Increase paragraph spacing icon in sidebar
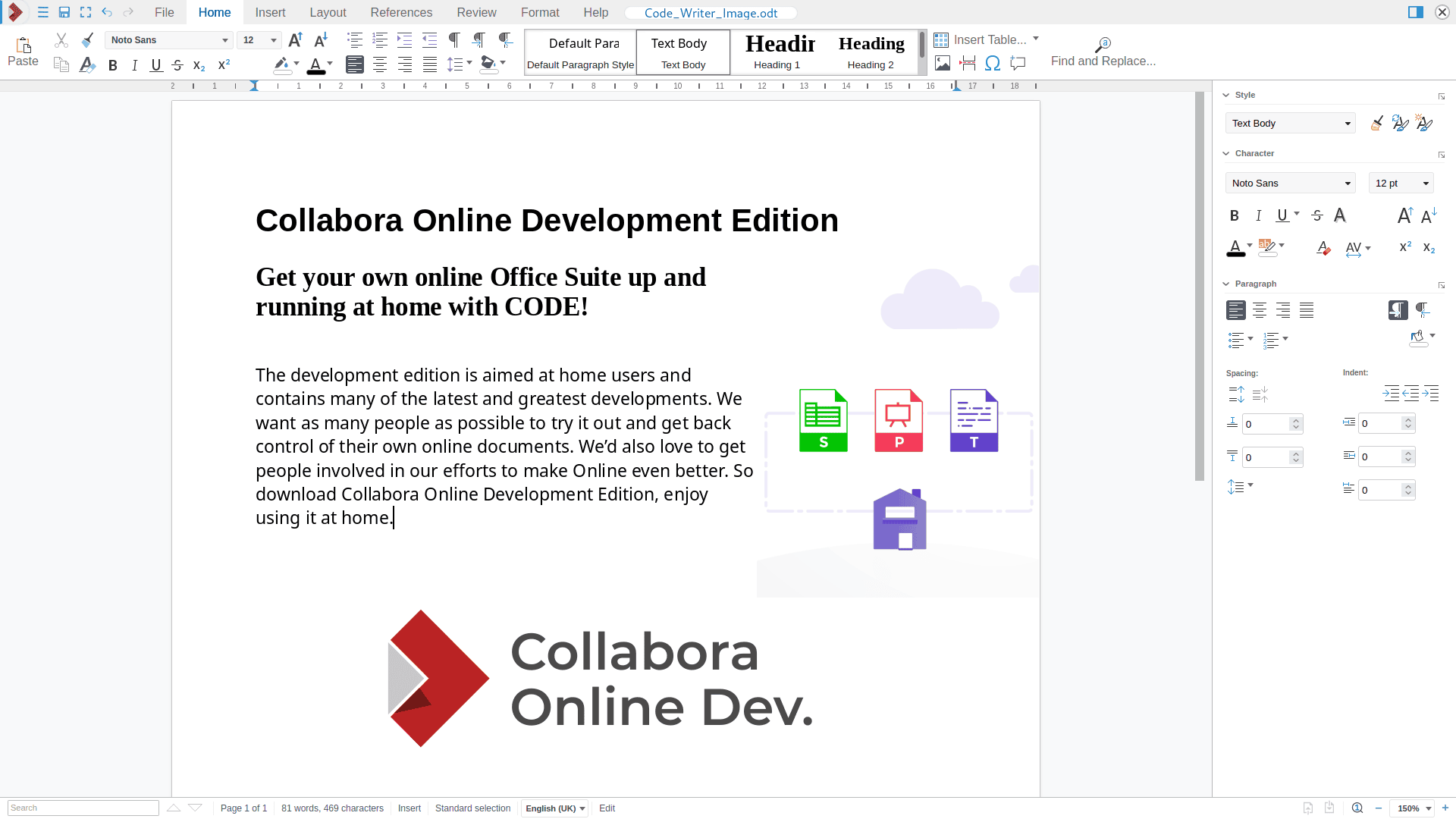Viewport: 1456px width, 819px height. click(x=1236, y=394)
